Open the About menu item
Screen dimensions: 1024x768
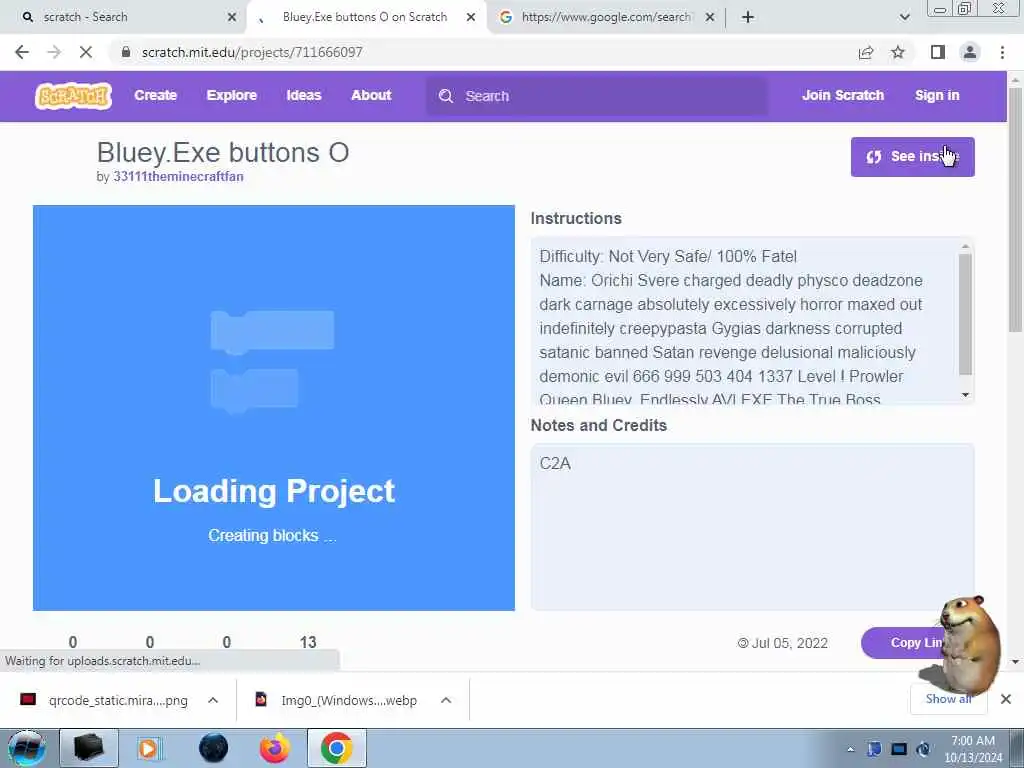coord(371,95)
